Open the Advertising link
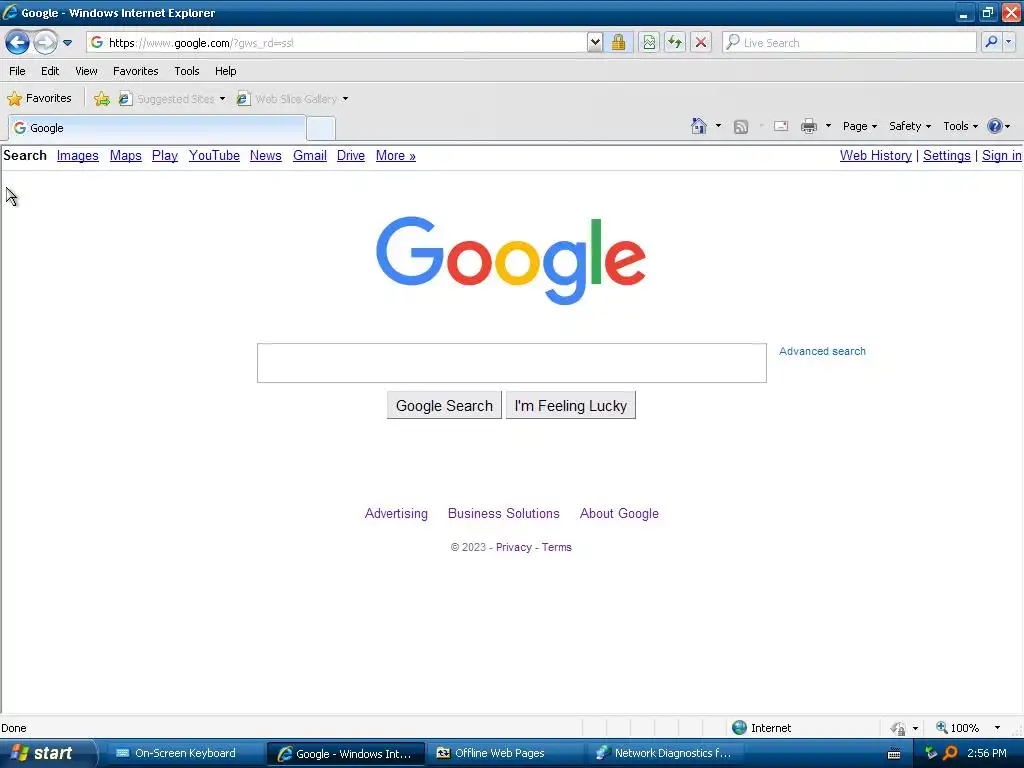This screenshot has height=768, width=1024. tap(396, 513)
